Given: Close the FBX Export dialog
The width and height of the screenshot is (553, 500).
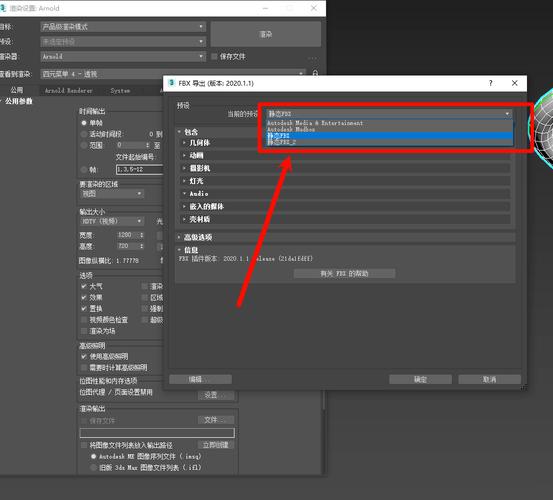Looking at the screenshot, I should pyautogui.click(x=515, y=83).
